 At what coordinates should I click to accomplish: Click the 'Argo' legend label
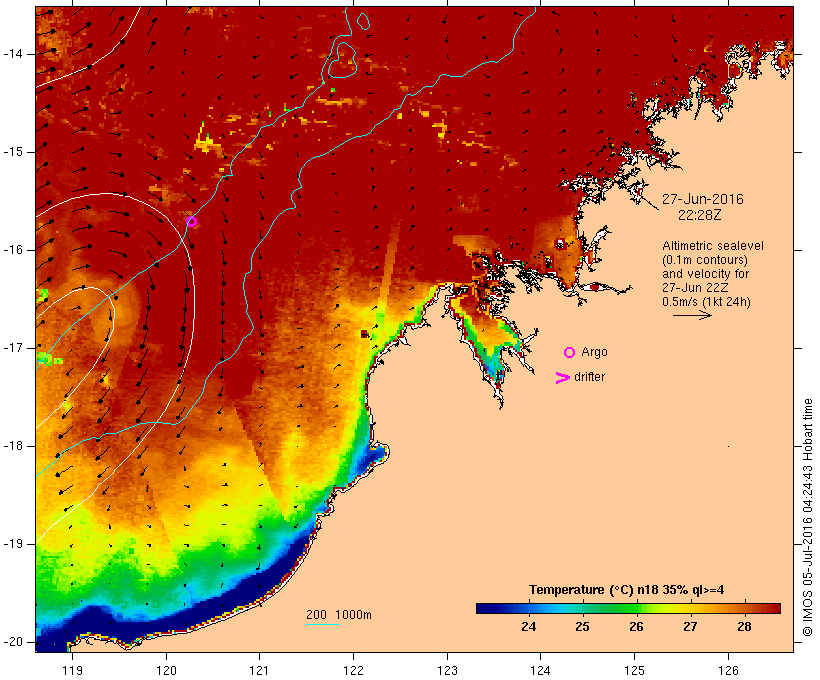tap(594, 352)
